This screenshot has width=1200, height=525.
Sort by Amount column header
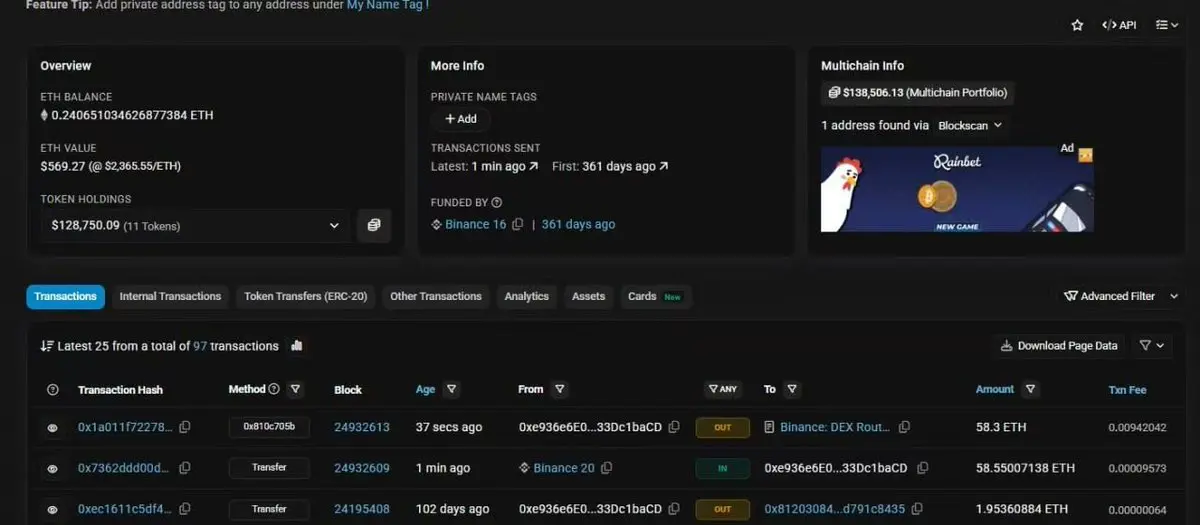[x=995, y=389]
